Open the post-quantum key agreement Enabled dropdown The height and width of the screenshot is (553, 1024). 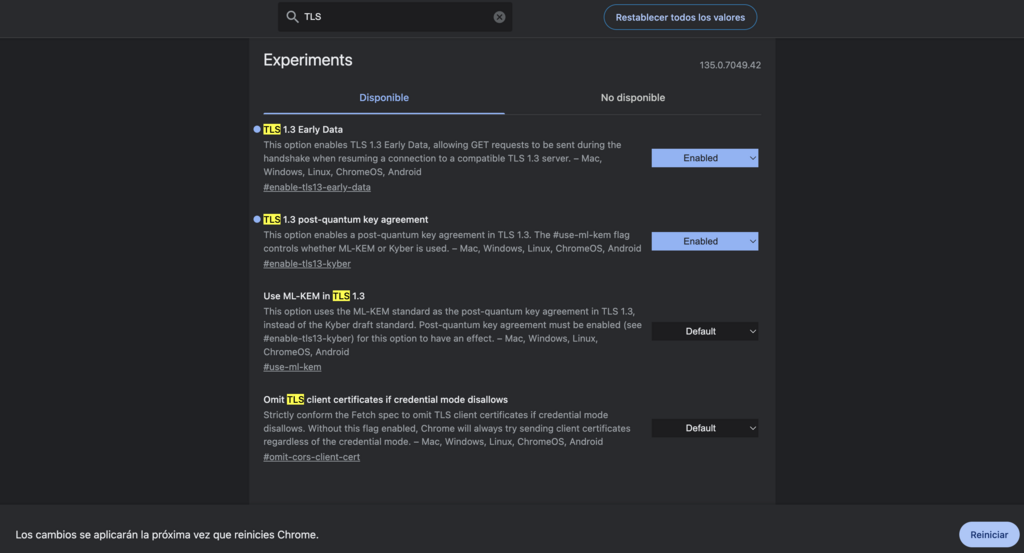(704, 241)
